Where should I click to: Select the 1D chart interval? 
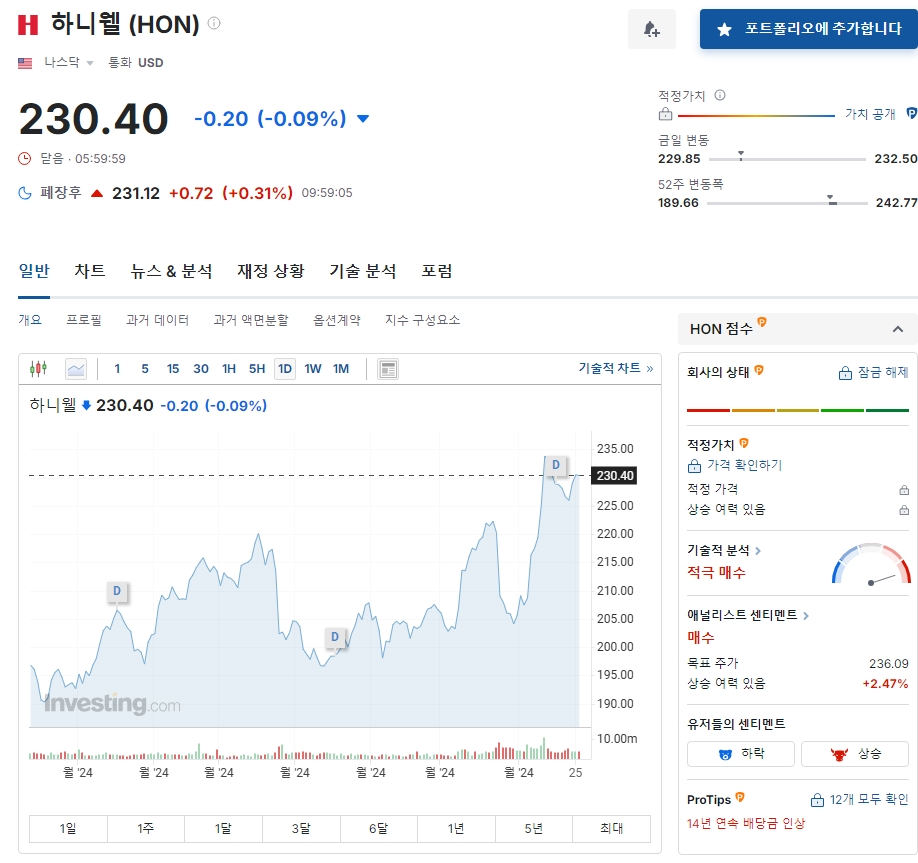coord(285,369)
